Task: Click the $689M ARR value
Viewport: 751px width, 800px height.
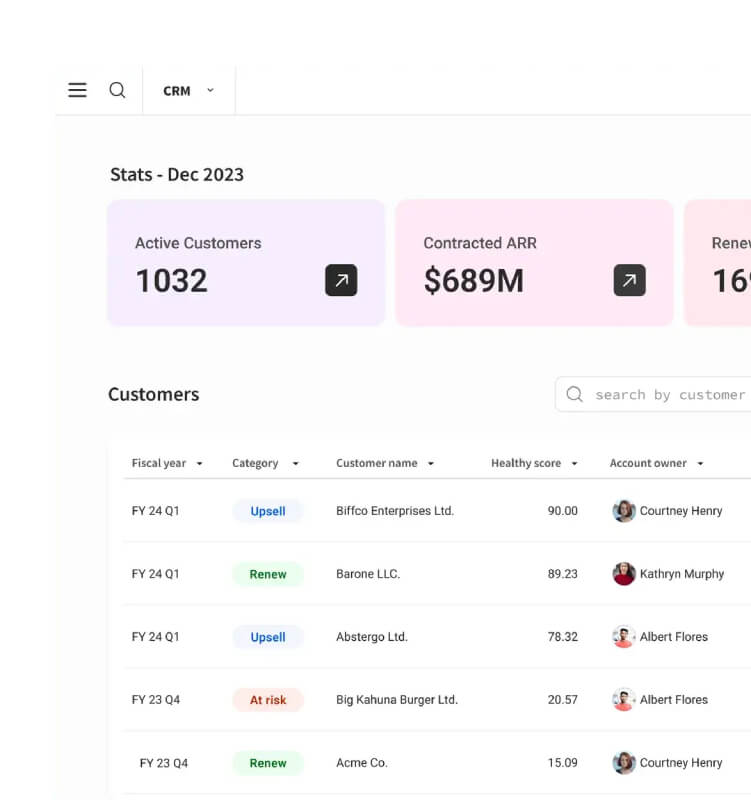Action: 474,281
